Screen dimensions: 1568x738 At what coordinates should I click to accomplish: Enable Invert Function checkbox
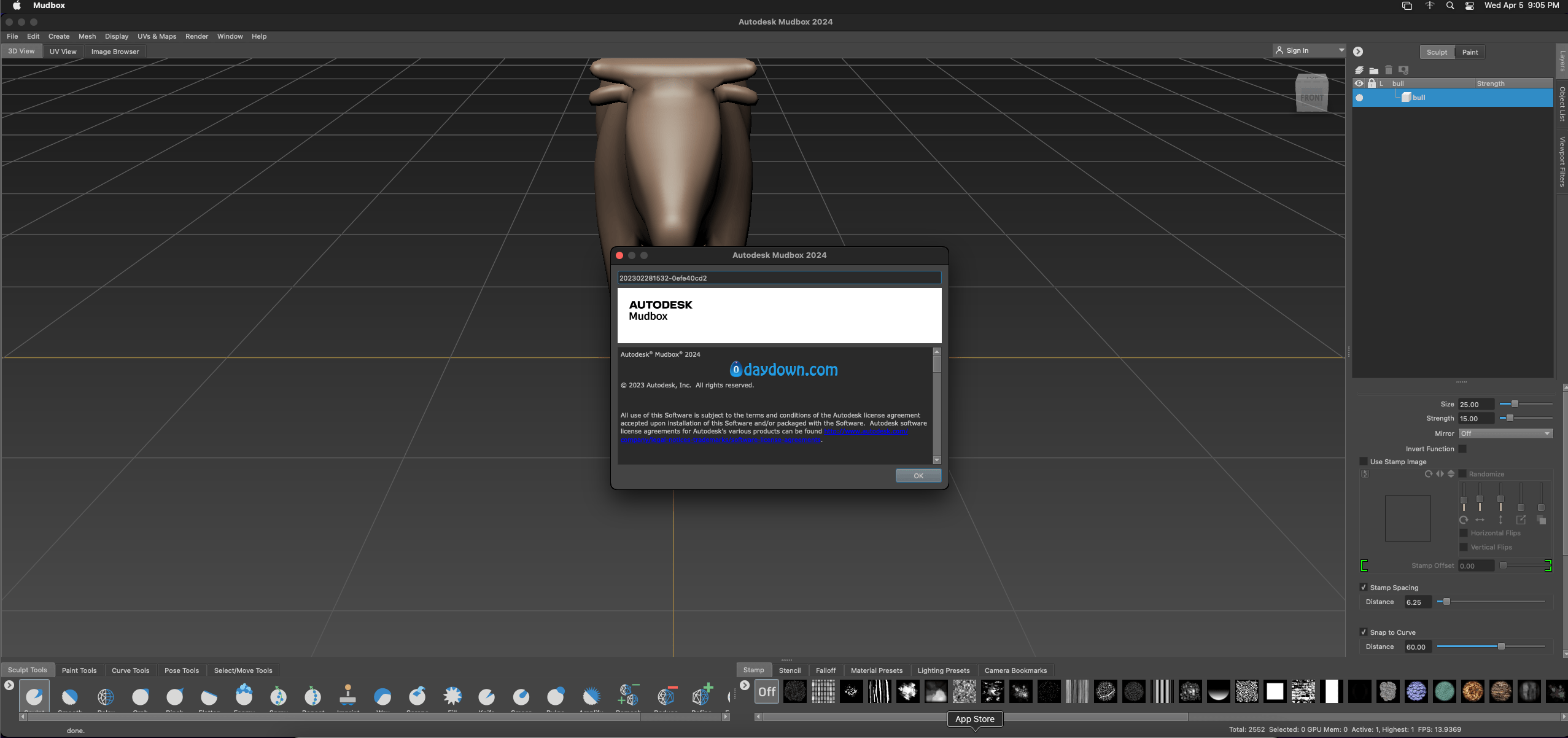coord(1462,449)
